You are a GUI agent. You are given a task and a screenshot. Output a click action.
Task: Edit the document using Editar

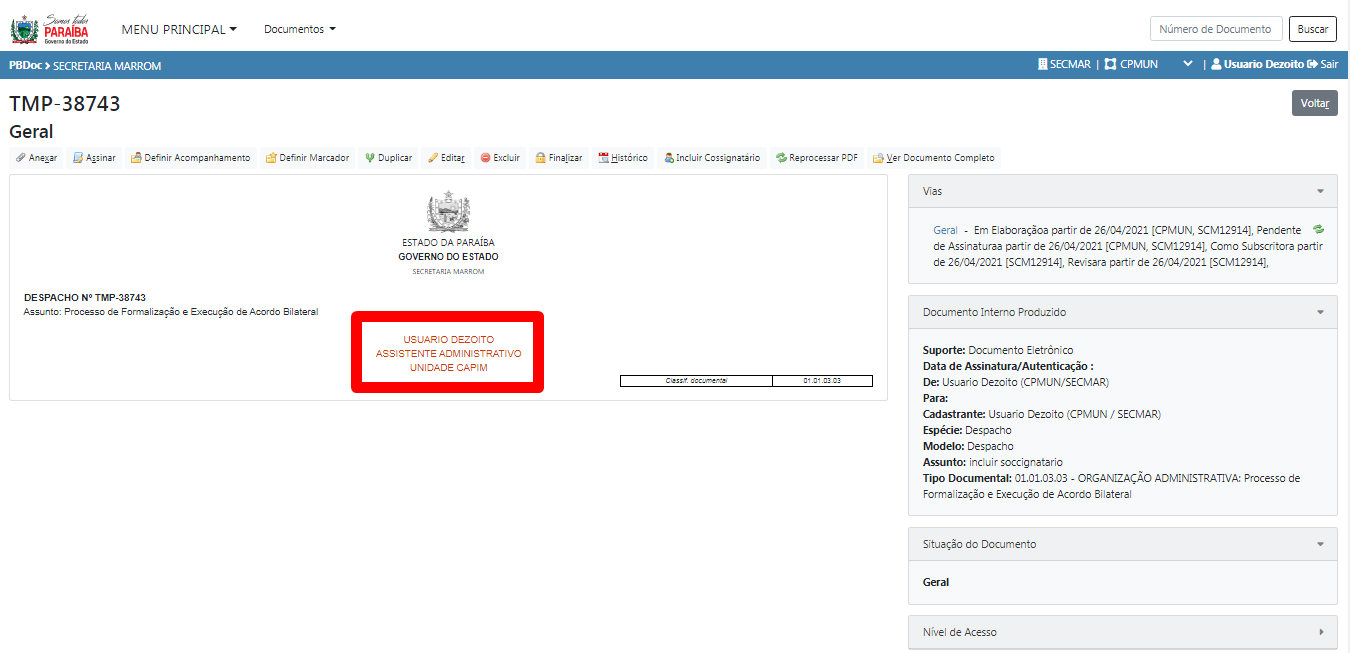coord(446,158)
